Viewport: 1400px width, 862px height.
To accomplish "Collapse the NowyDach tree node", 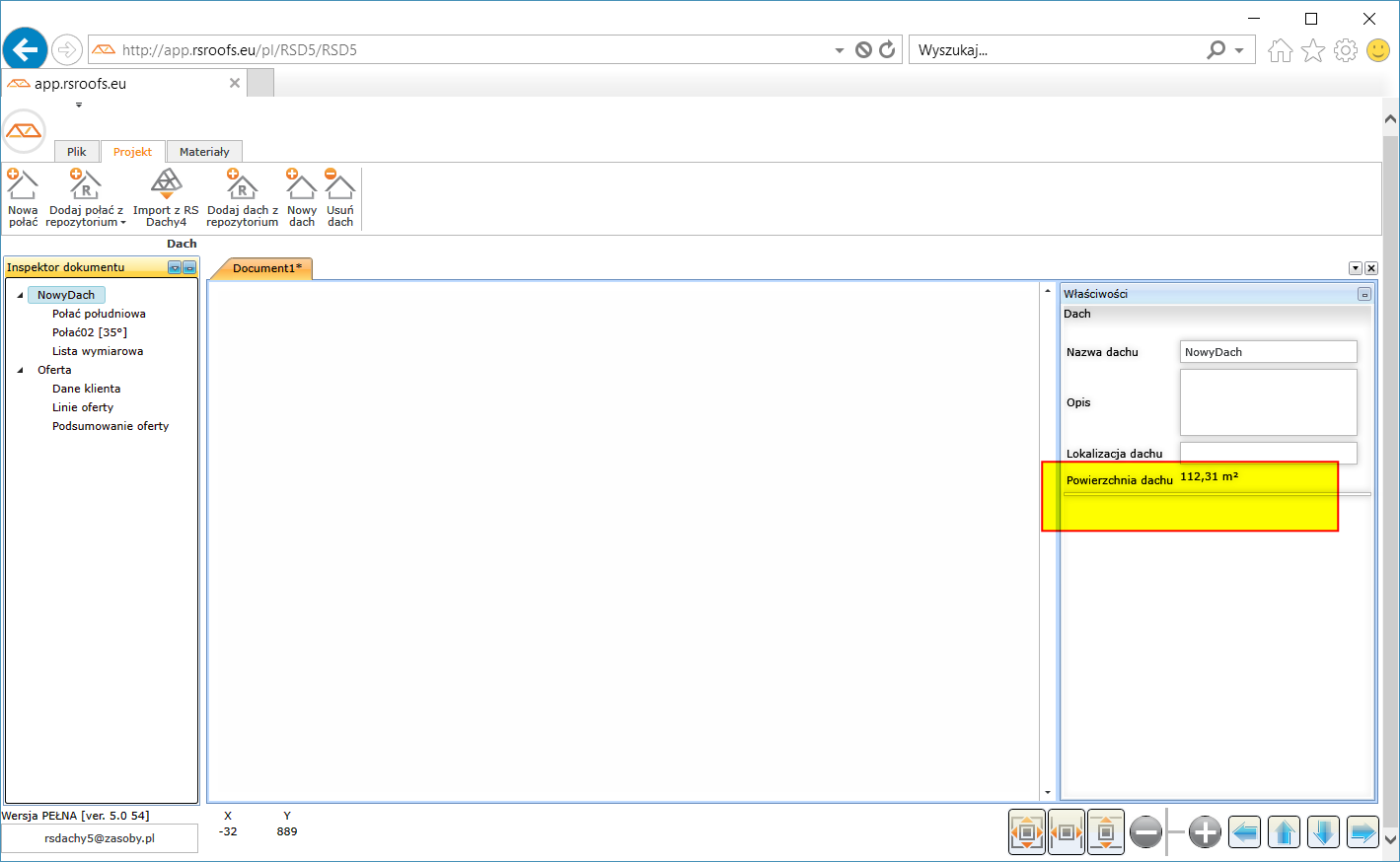I will pyautogui.click(x=20, y=295).
